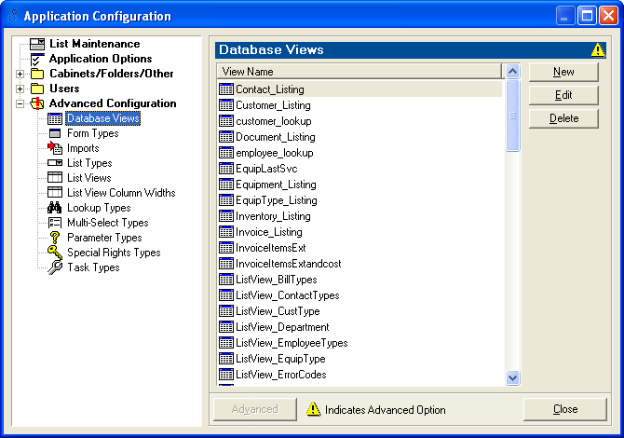Open List Types in the tree
The width and height of the screenshot is (624, 438).
[90, 163]
